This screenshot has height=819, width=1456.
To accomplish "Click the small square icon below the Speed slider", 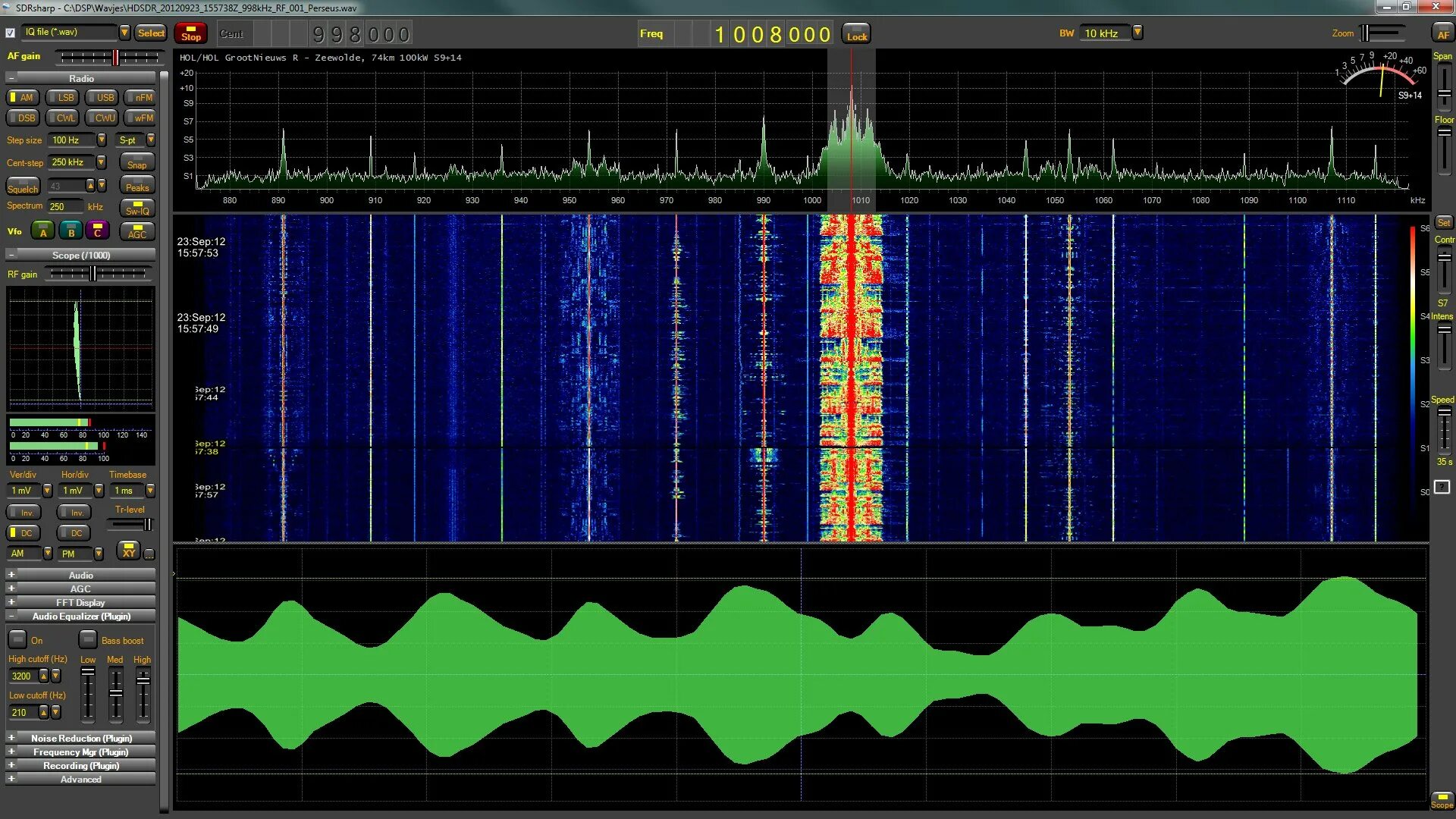I will coord(1442,487).
